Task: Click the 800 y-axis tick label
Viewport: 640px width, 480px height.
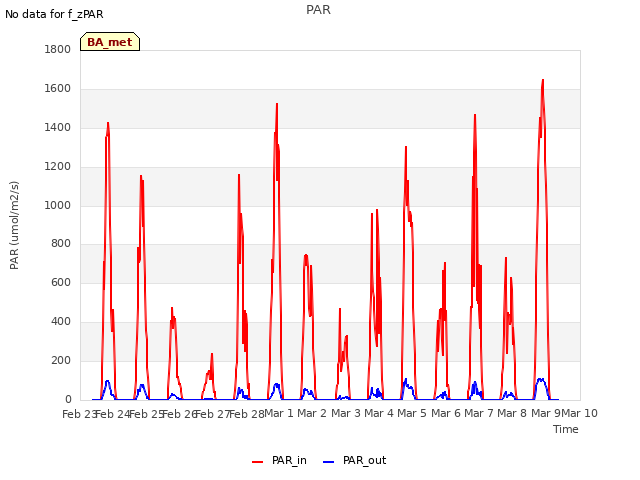Action: [x=61, y=244]
